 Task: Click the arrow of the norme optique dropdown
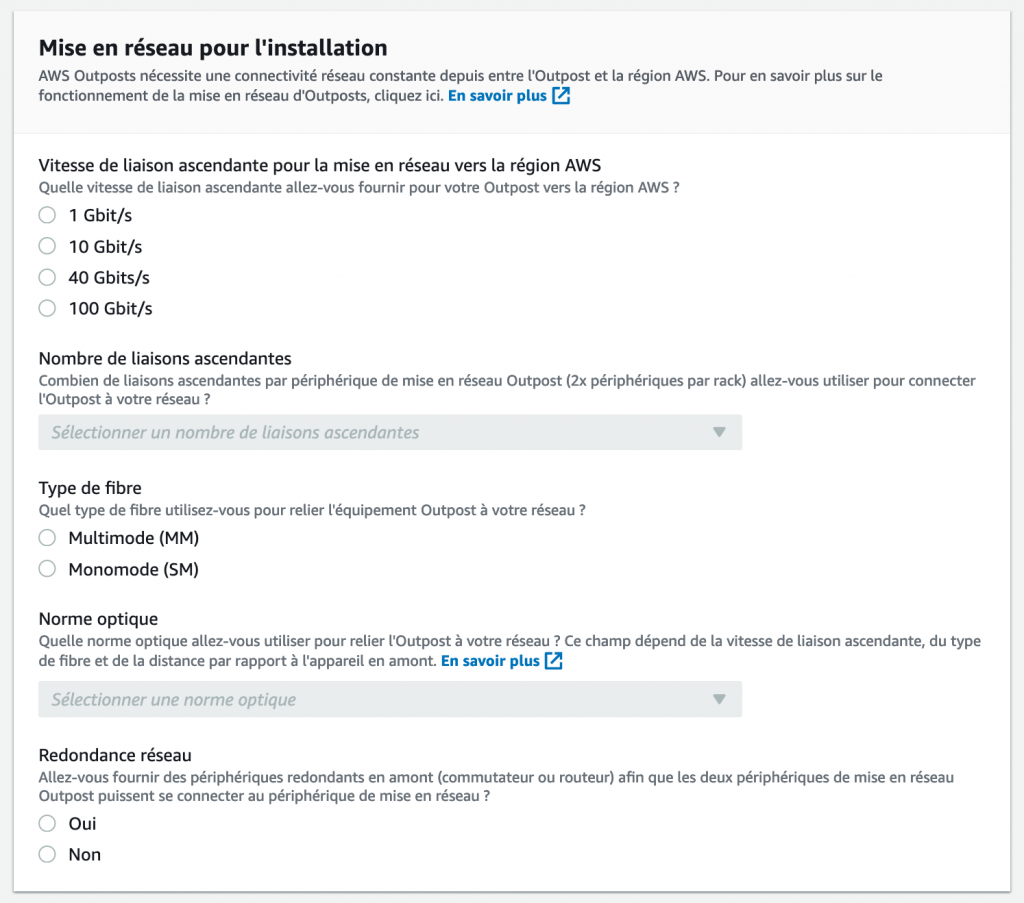719,699
